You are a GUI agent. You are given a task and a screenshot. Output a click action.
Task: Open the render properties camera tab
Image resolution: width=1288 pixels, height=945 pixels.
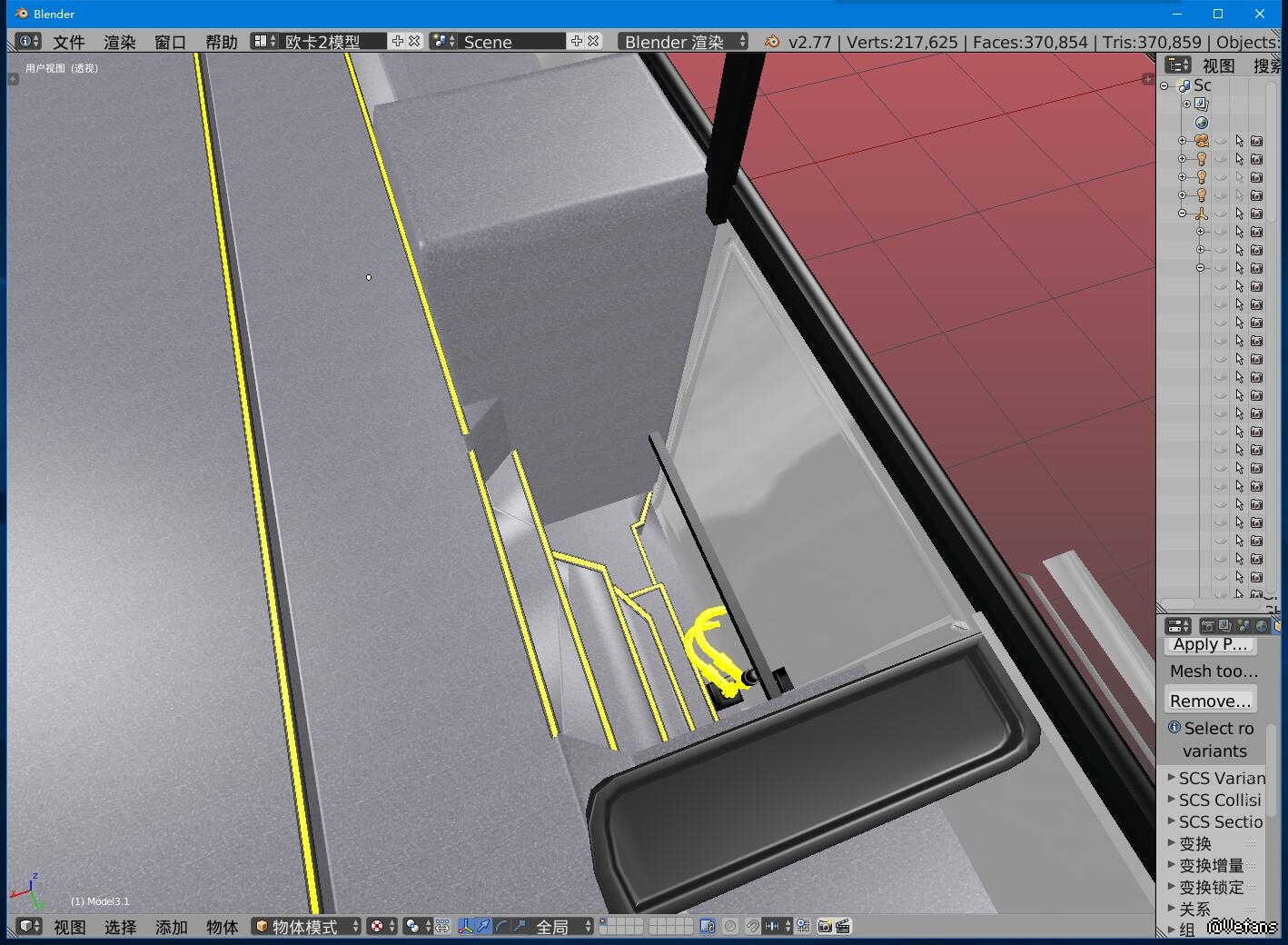coord(1207,626)
